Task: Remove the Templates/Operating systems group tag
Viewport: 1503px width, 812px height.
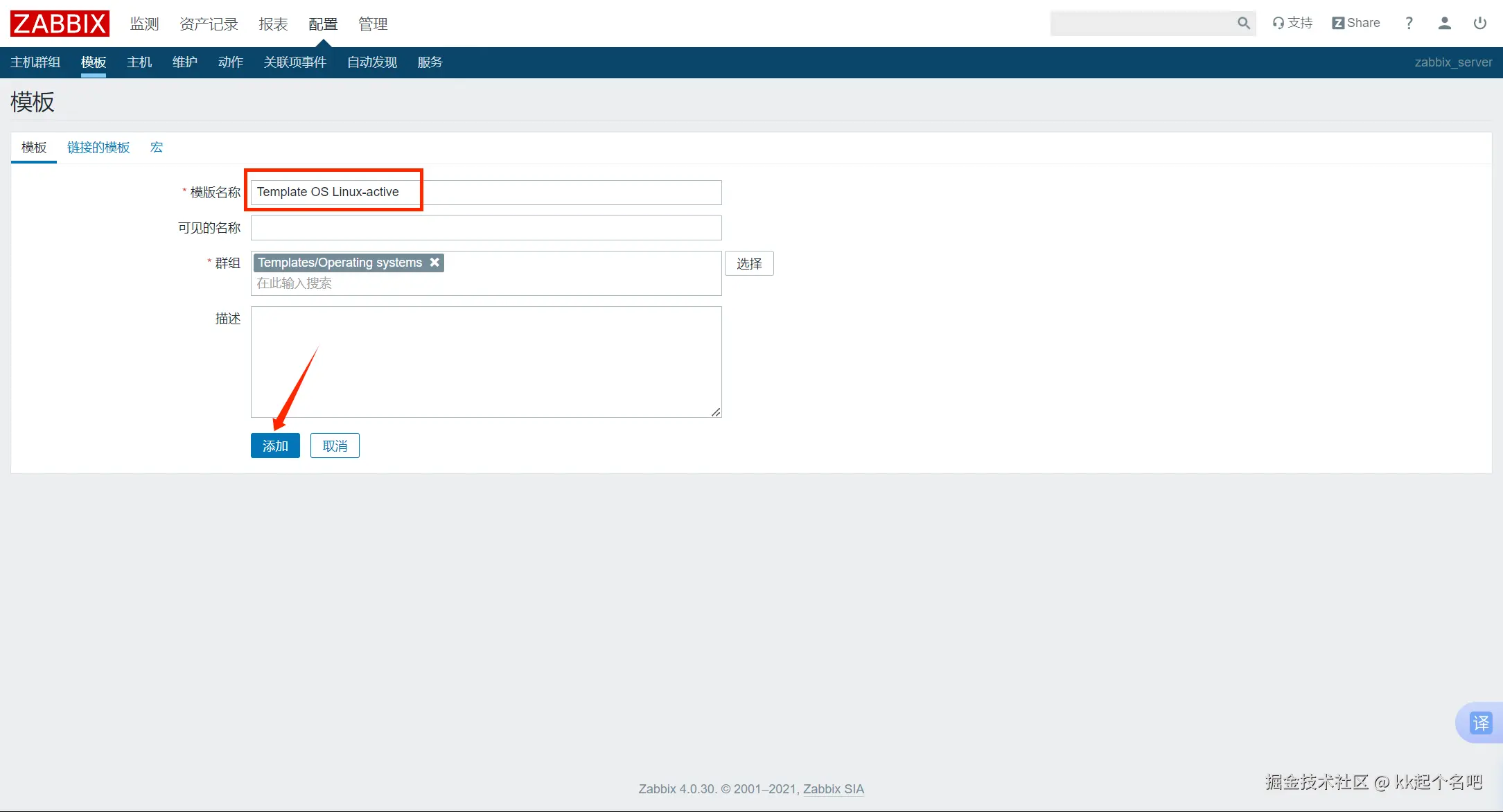Action: click(x=434, y=263)
